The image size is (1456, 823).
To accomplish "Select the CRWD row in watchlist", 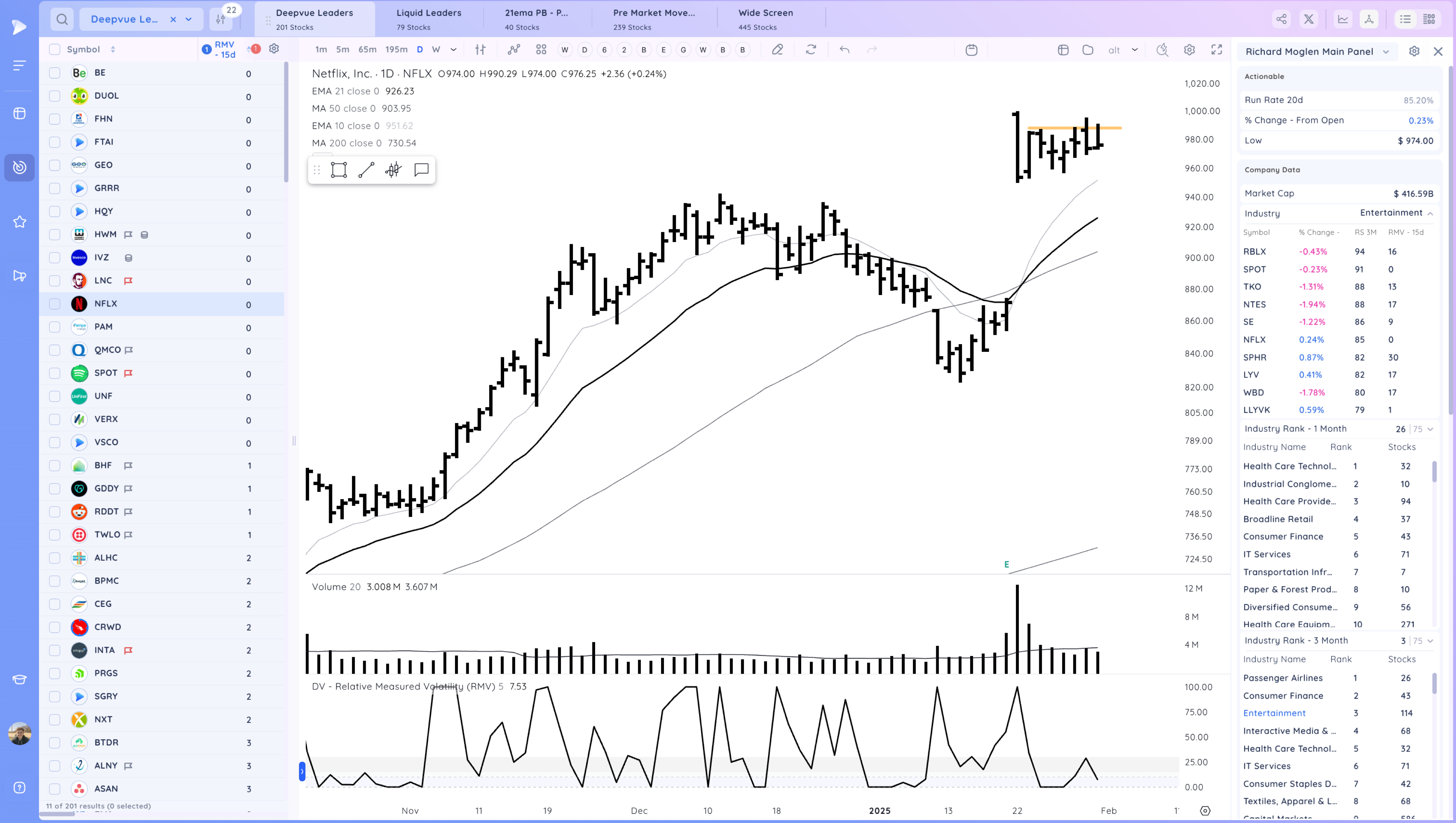I will (x=107, y=626).
